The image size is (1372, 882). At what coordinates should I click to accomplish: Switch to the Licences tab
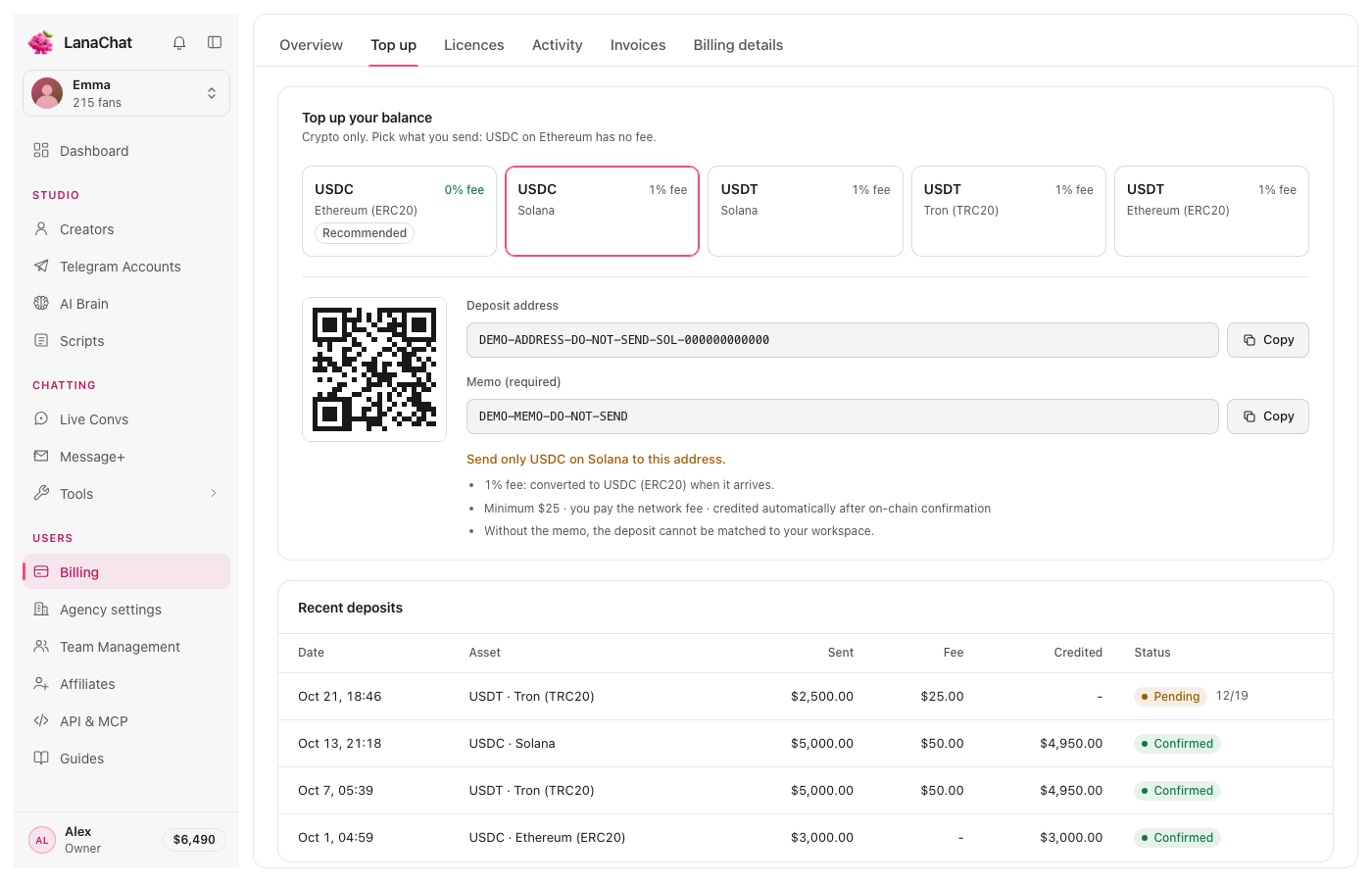474,45
